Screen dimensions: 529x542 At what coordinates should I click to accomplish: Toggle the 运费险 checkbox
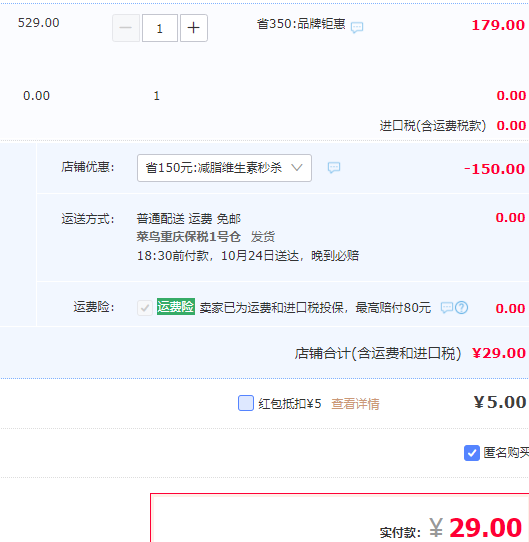[x=145, y=308]
